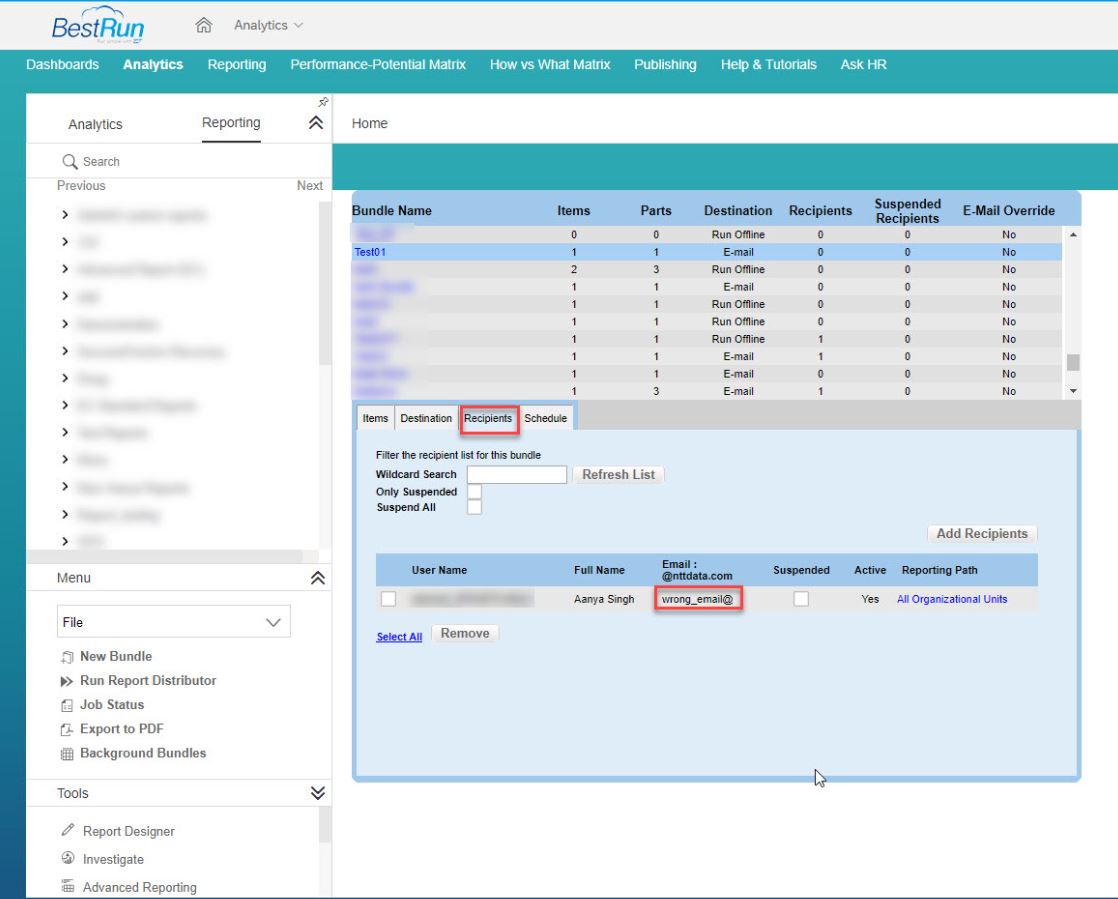
Task: Click Next in the report list
Action: (309, 185)
